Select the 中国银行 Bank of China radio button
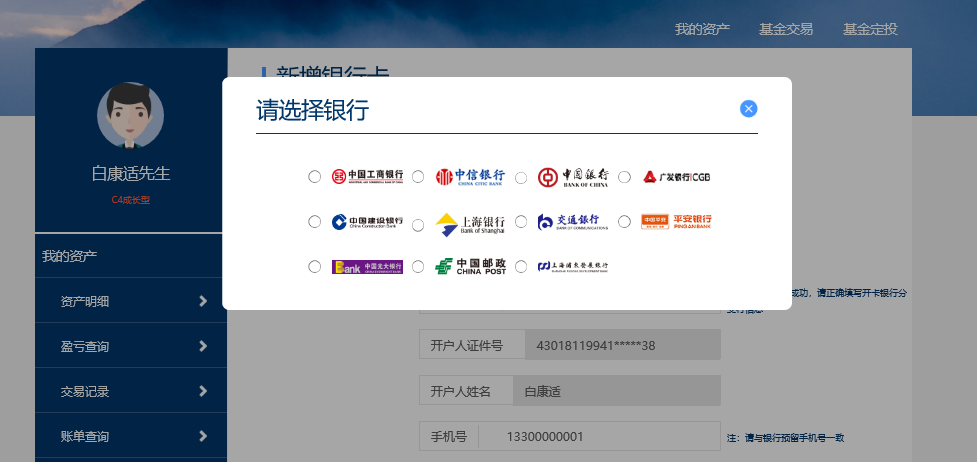 pos(521,178)
